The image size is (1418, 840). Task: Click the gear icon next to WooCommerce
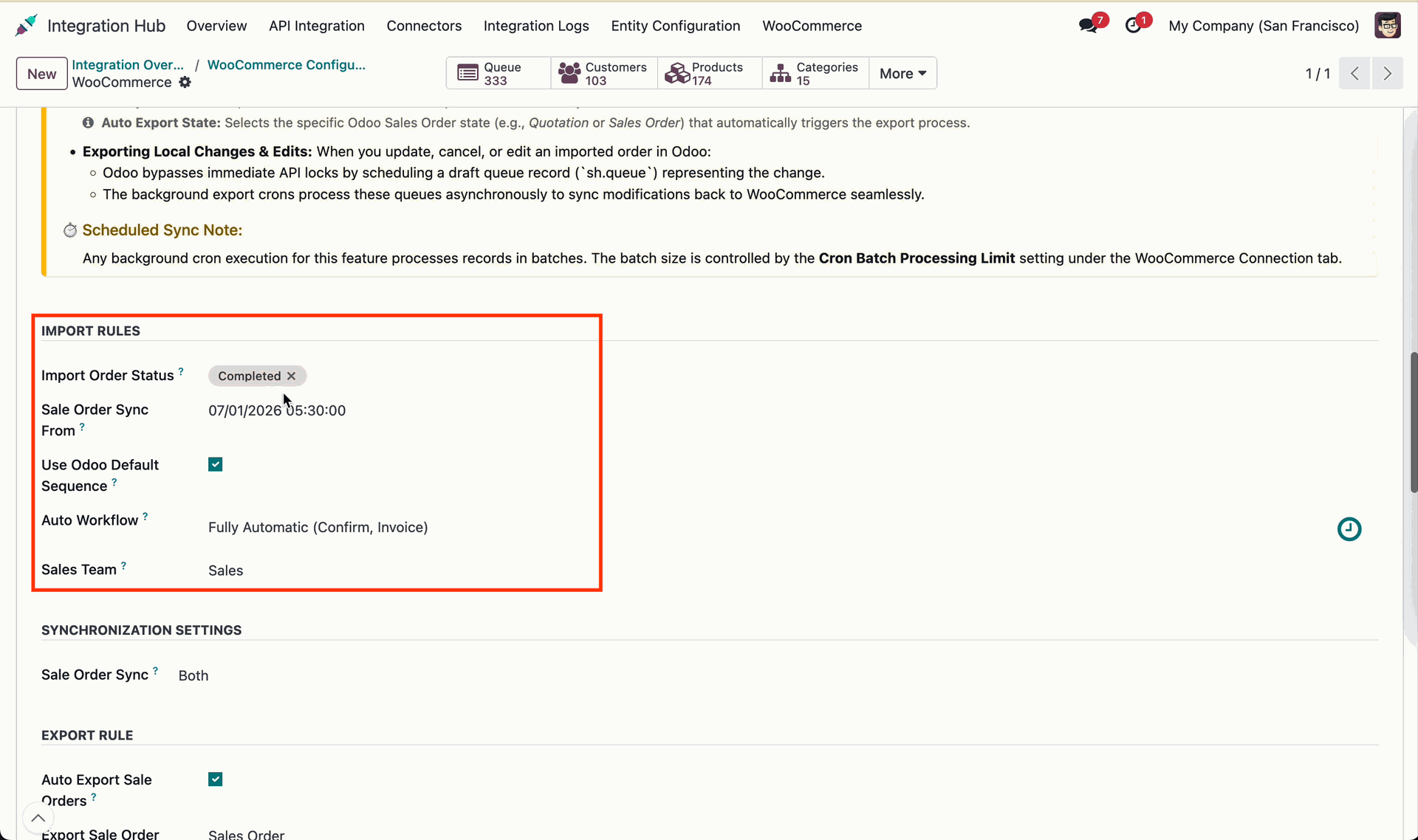coord(185,83)
